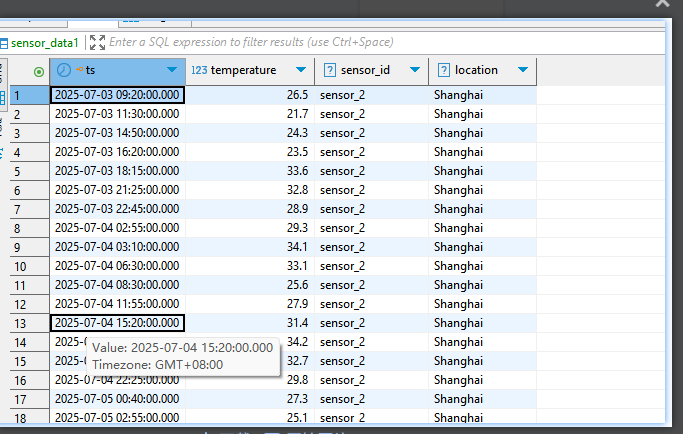Click the green record-mode icon in header corner
683x434 pixels.
tap(39, 71)
